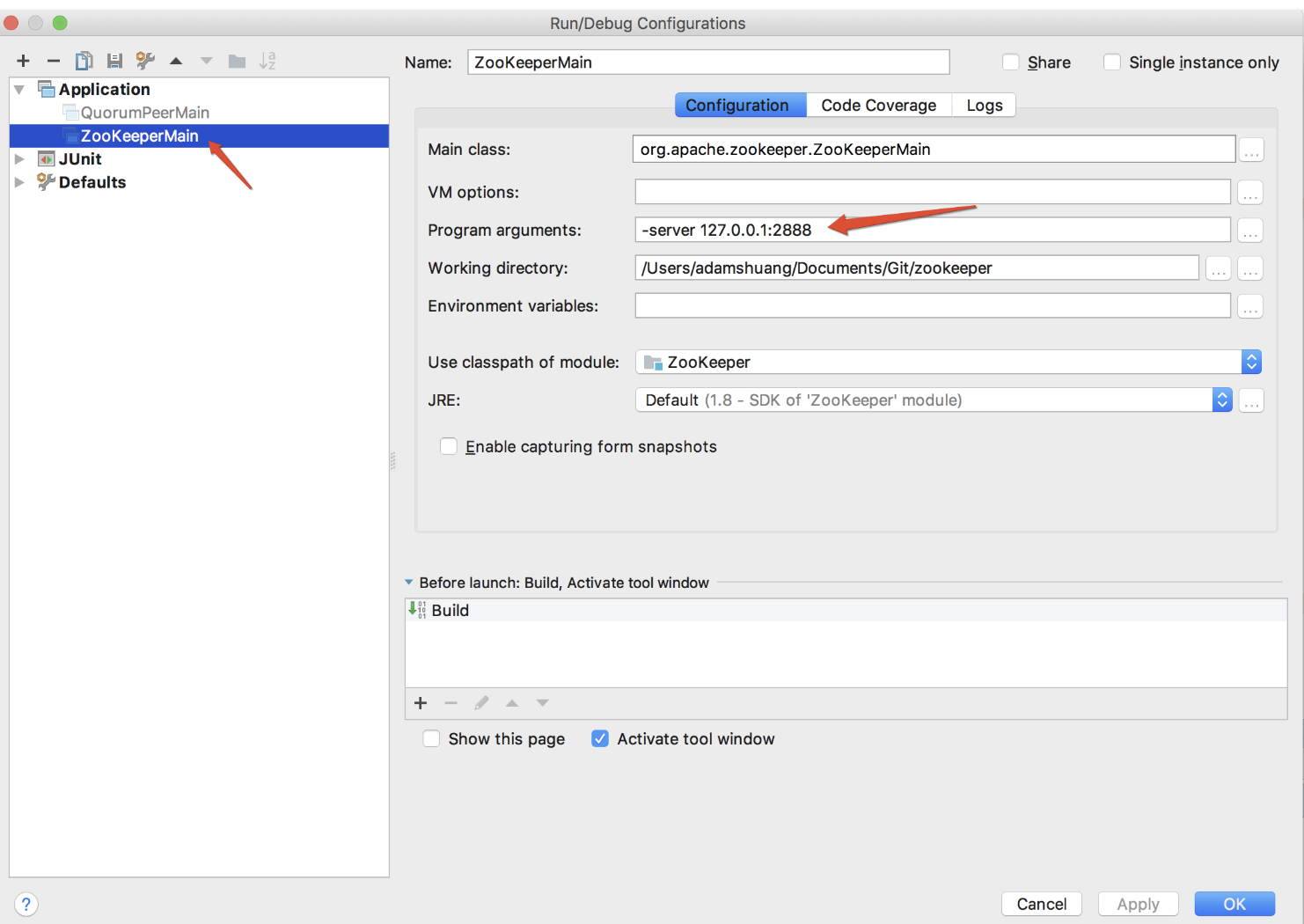Select the QuorumPeerMain configuration
This screenshot has height=924, width=1304.
point(199,113)
